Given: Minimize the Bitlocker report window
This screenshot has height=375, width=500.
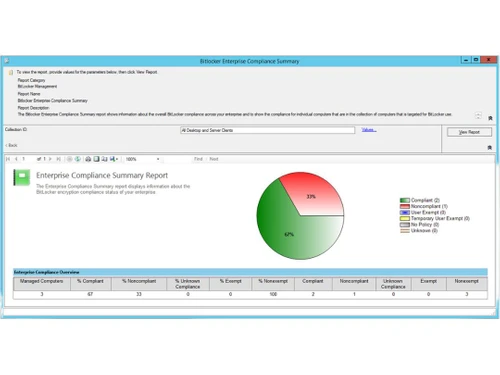Looking at the screenshot, I should click(x=466, y=60).
